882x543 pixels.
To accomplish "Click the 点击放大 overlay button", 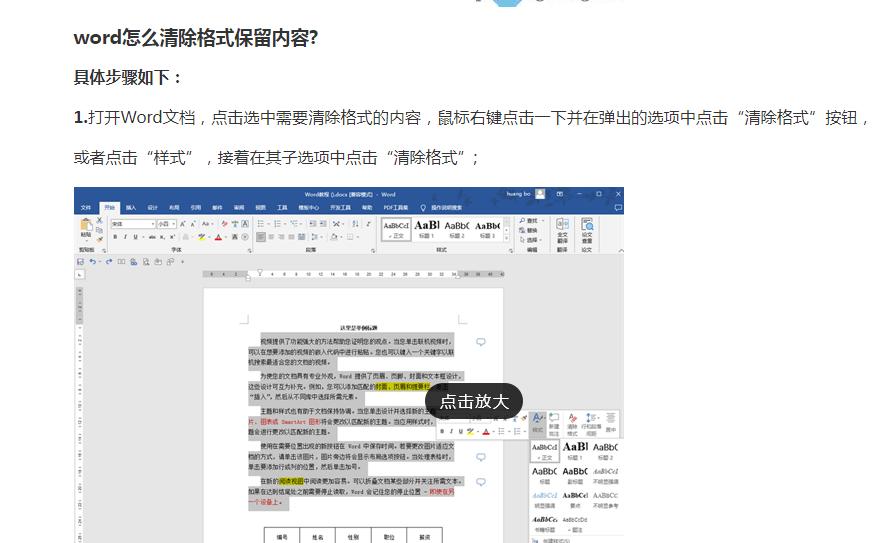I will click(474, 401).
